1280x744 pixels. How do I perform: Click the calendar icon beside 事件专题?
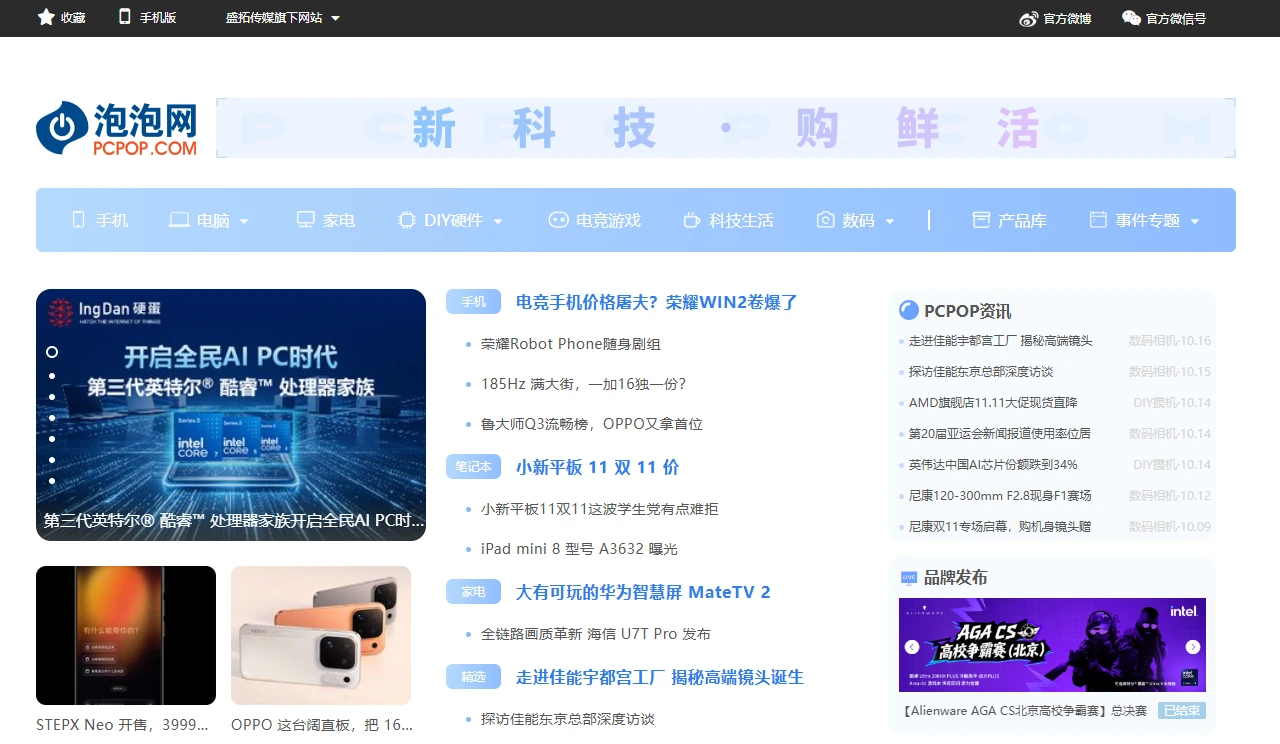point(1098,220)
